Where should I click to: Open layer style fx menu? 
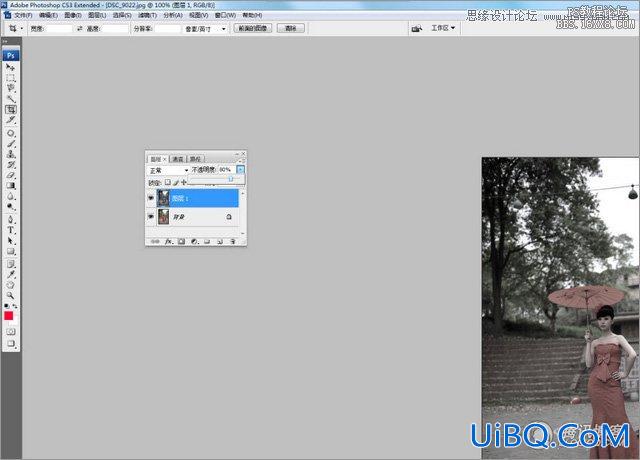point(169,242)
